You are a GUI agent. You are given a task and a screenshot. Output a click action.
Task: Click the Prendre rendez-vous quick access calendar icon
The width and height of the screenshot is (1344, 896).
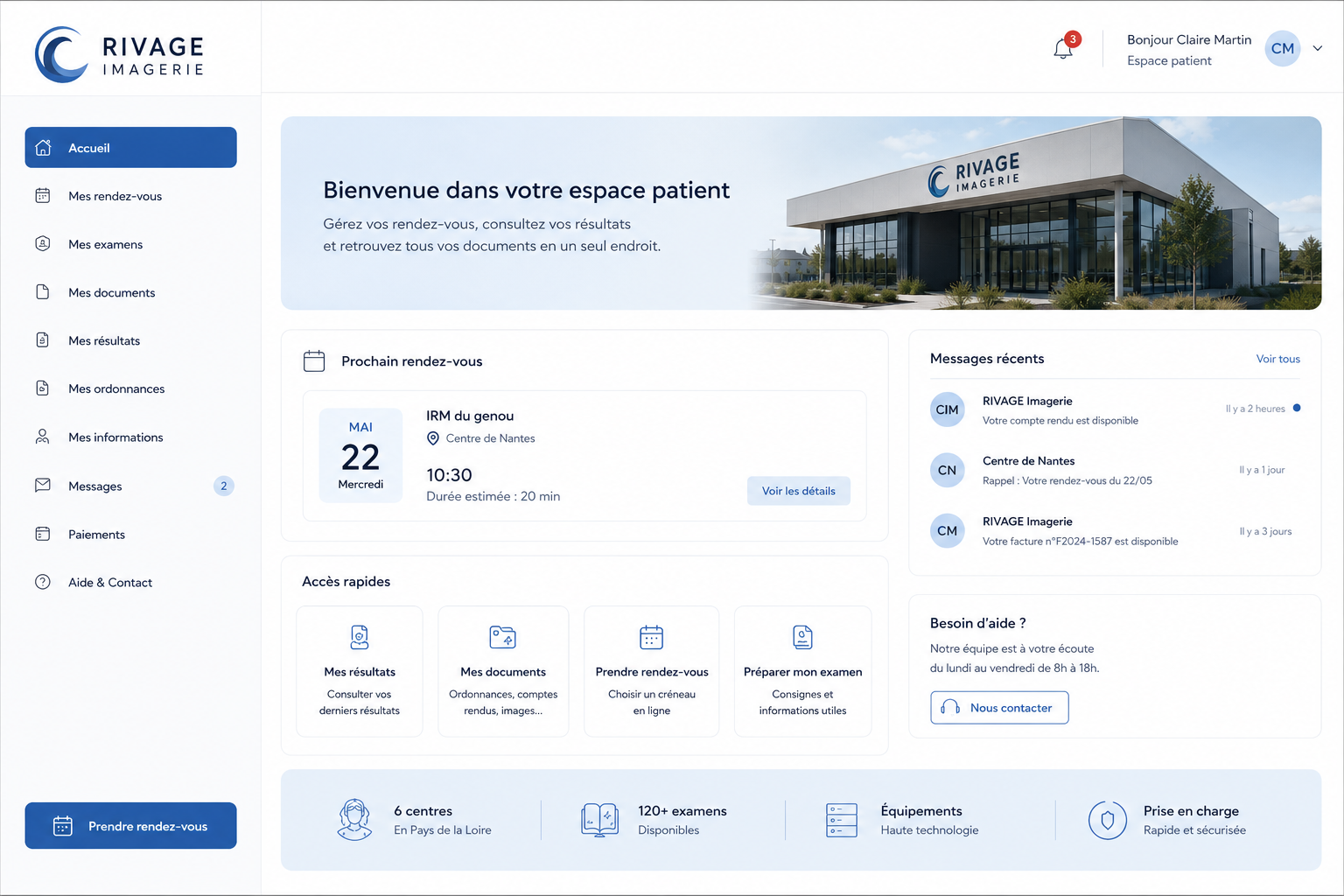(x=652, y=637)
